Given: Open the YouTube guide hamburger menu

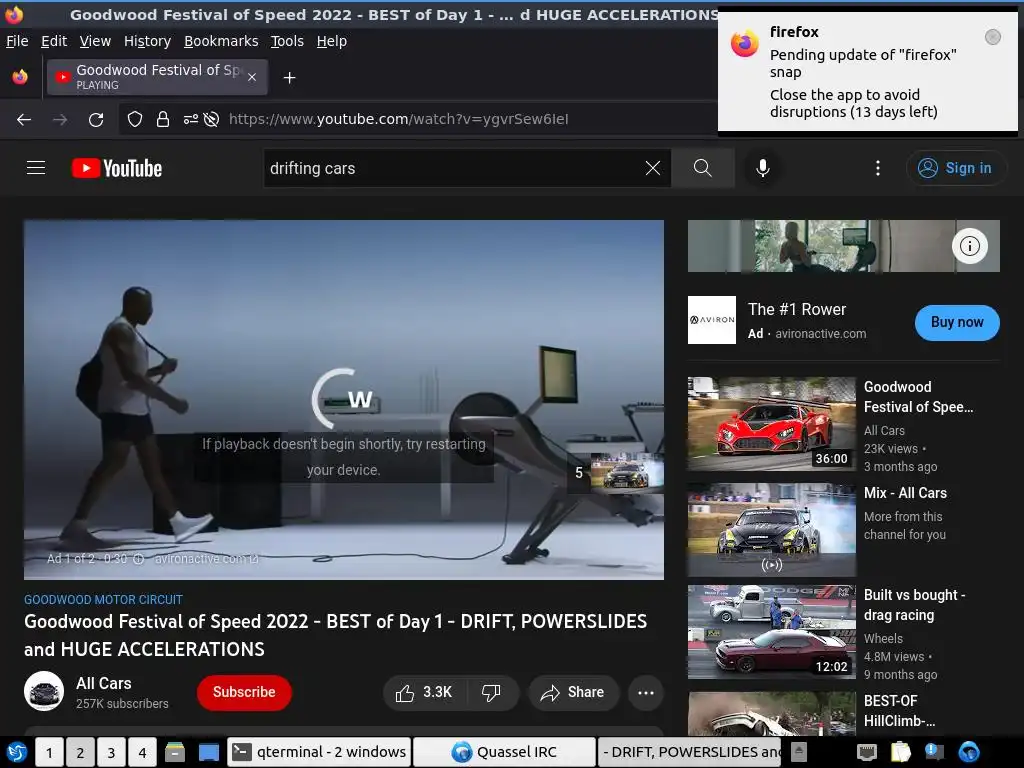Looking at the screenshot, I should (x=36, y=168).
